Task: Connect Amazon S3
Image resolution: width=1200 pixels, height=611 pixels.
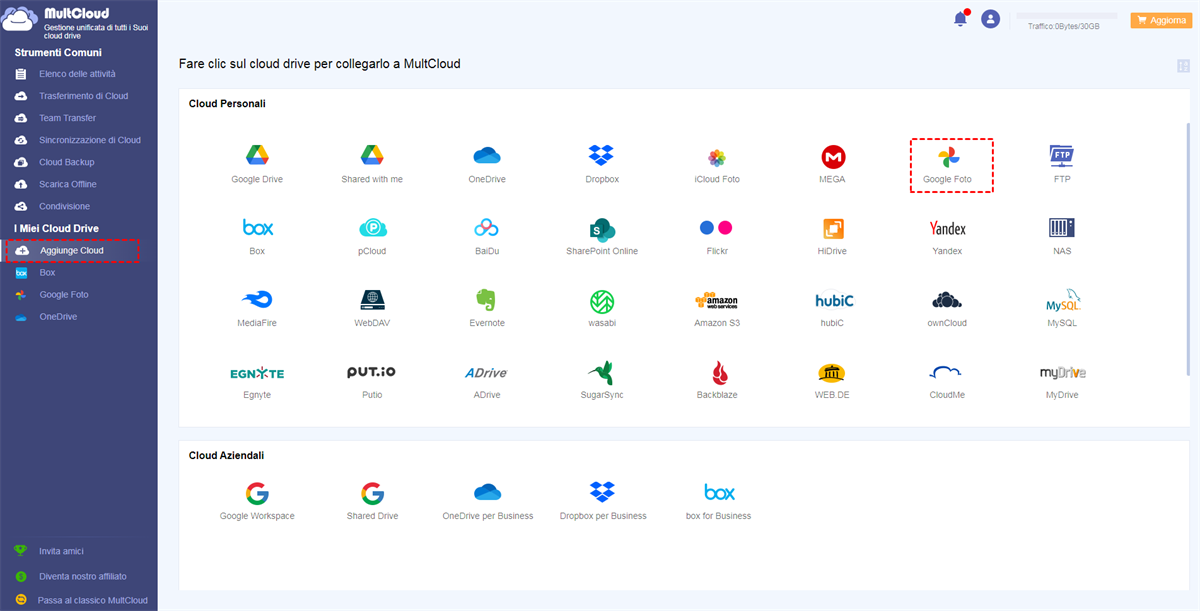Action: pos(717,309)
